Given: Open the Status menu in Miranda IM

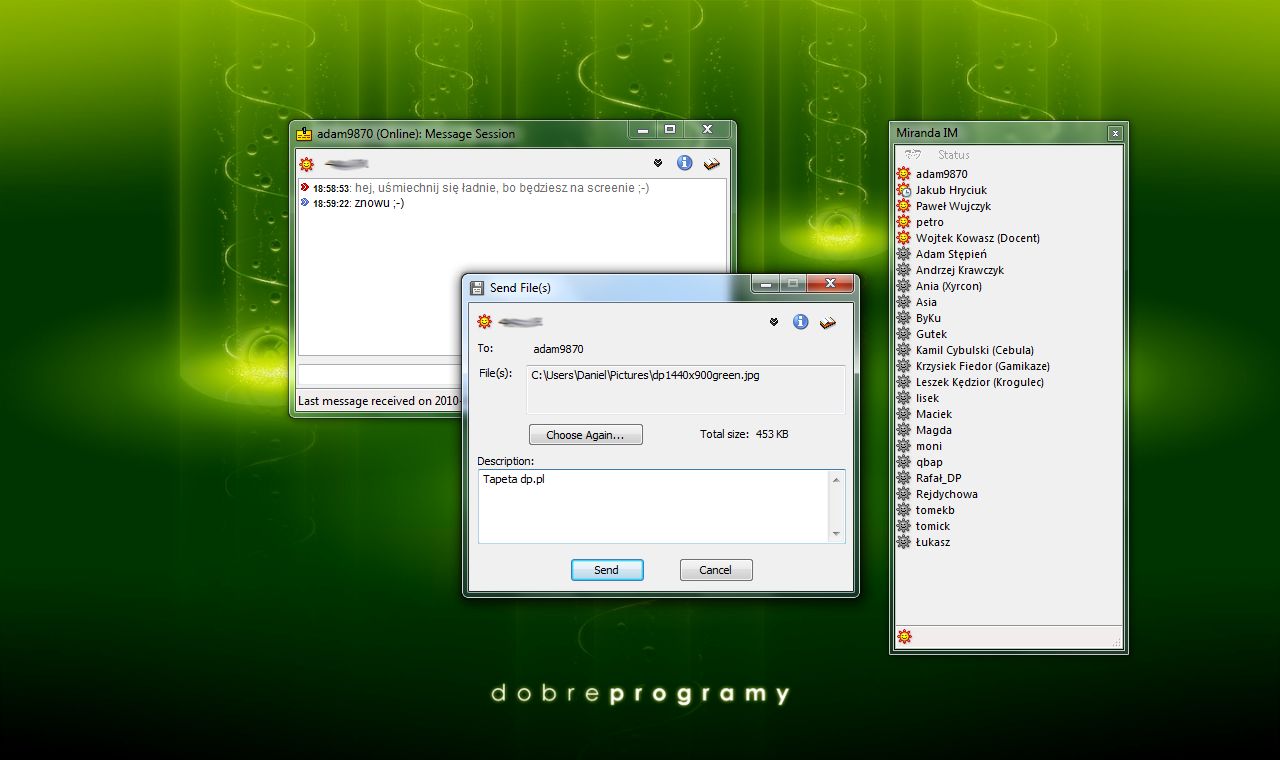Looking at the screenshot, I should [x=954, y=155].
